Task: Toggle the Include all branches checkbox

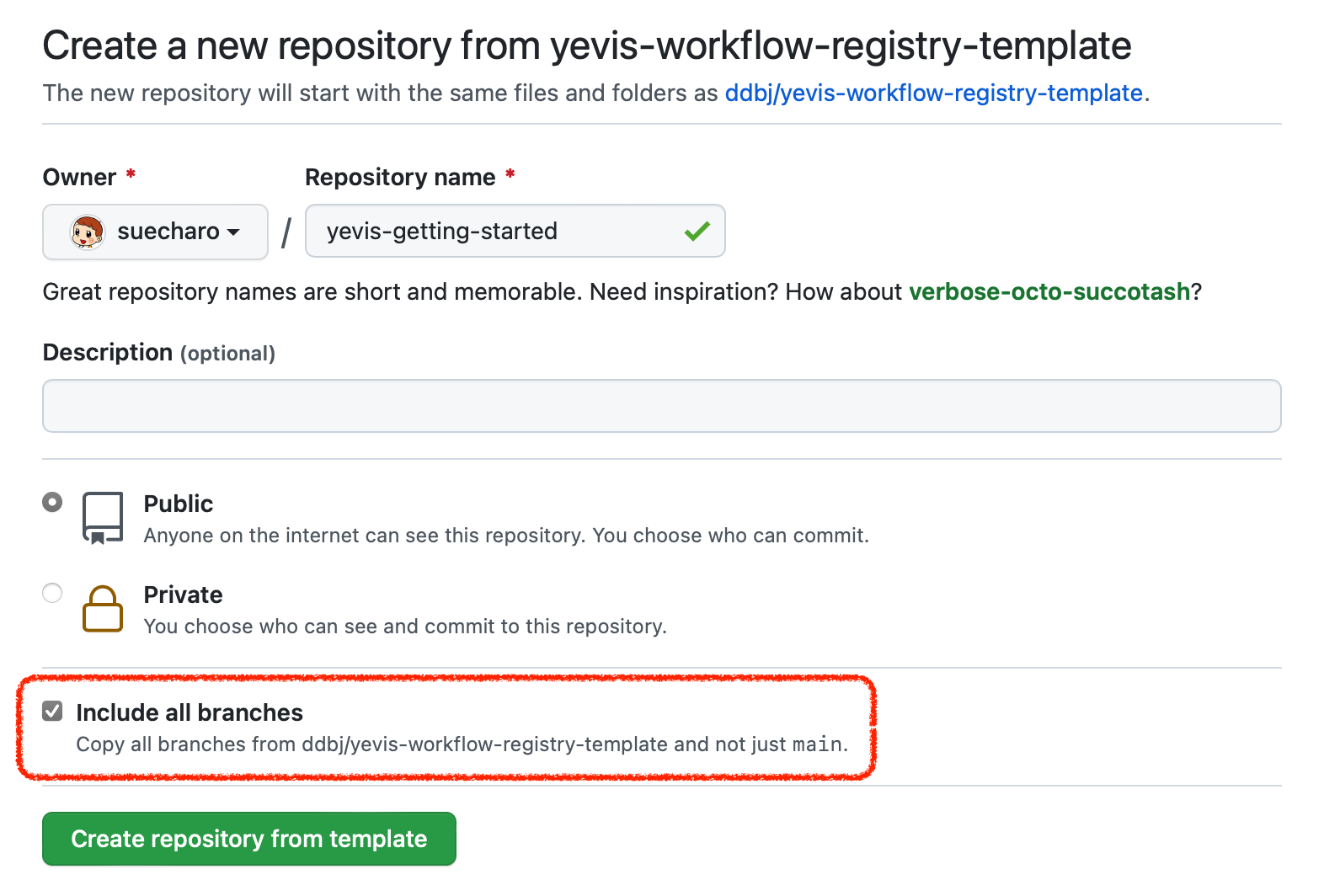Action: coord(52,712)
